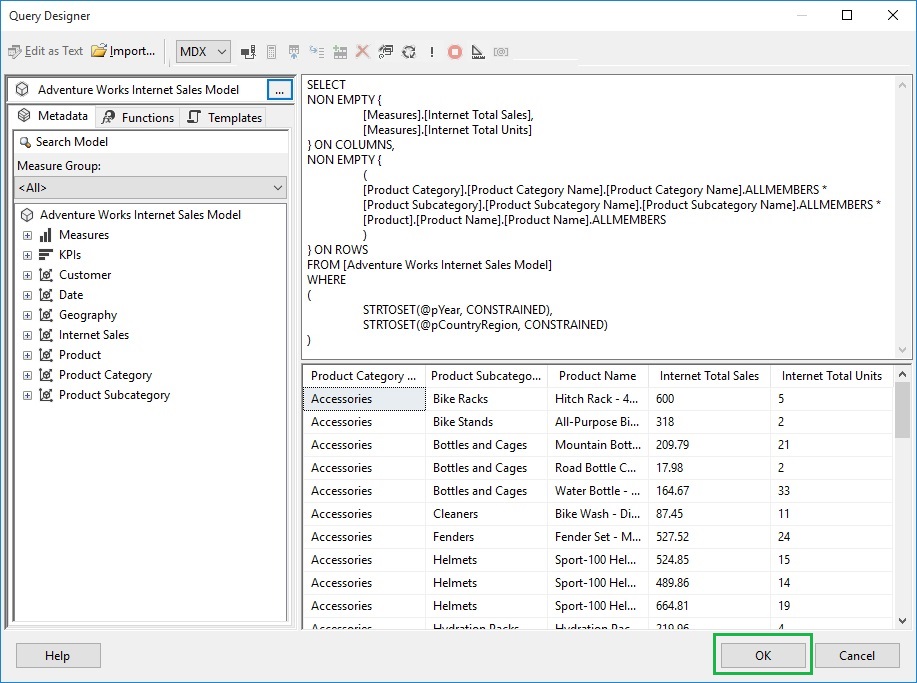This screenshot has width=917, height=683.
Task: Click the results grid vertical scrollbar thumb
Action: click(x=902, y=410)
